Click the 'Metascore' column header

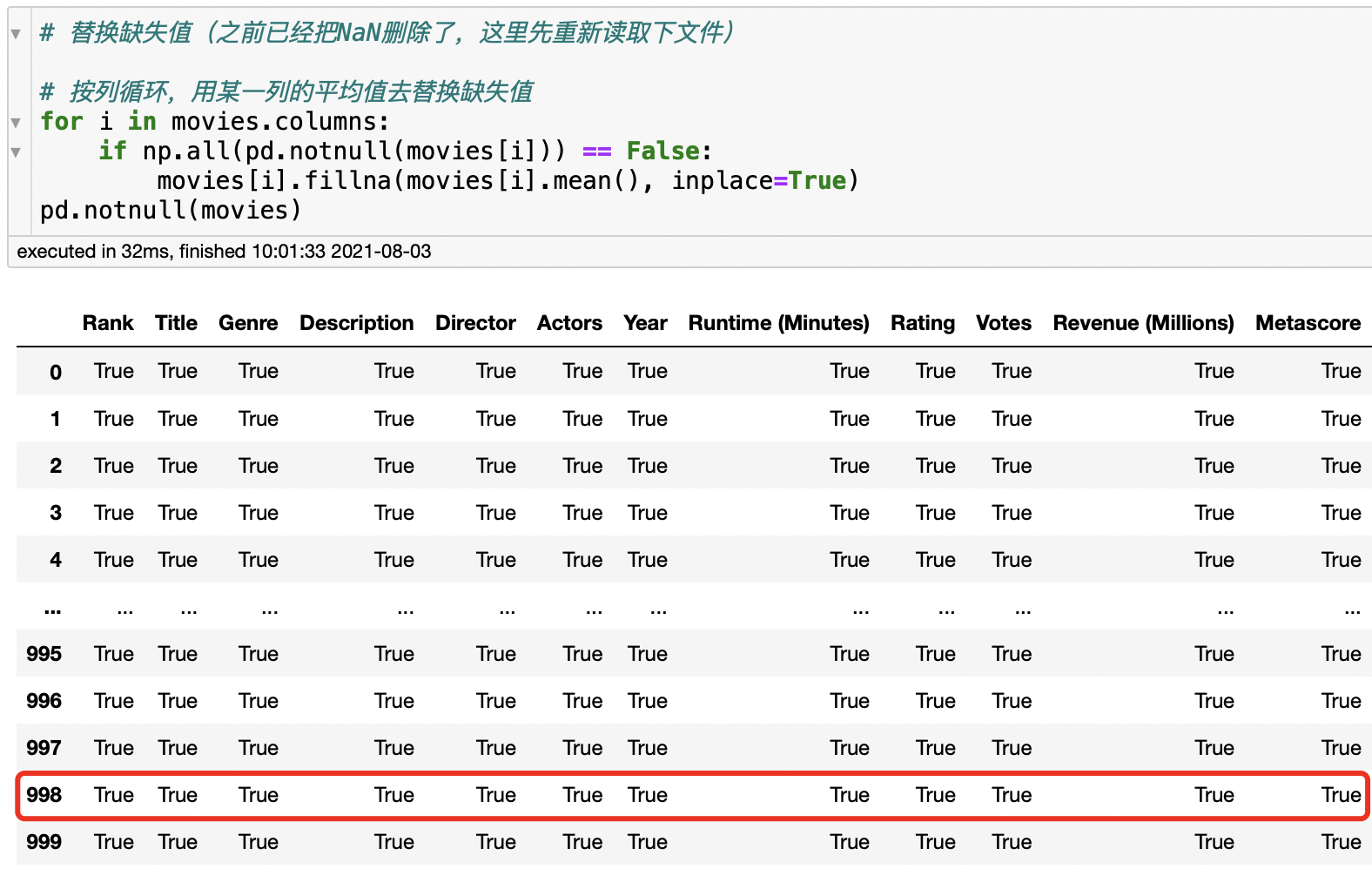[x=1308, y=323]
